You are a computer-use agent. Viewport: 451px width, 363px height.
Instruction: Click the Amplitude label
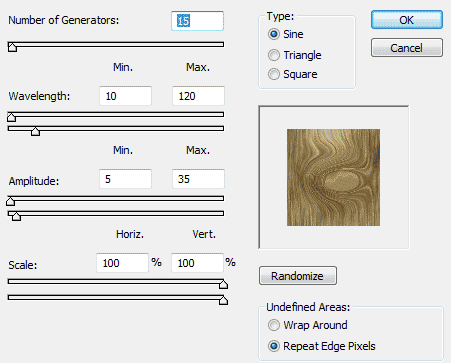click(x=34, y=181)
